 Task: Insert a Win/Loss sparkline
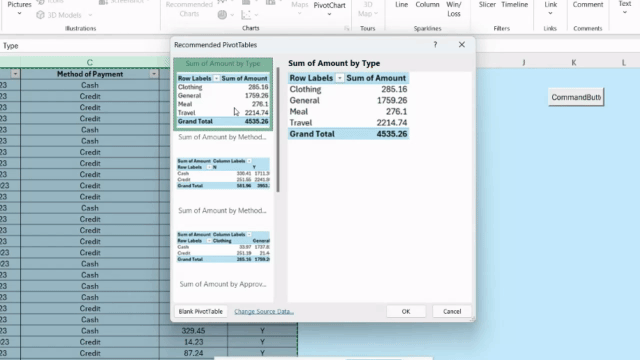453,9
